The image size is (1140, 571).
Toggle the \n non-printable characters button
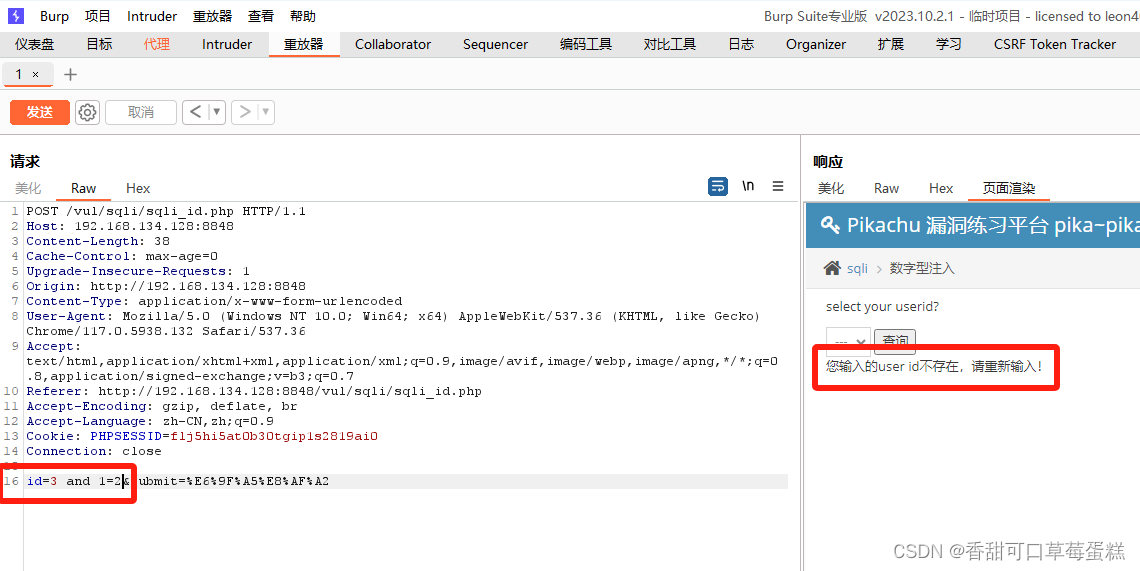(x=748, y=186)
